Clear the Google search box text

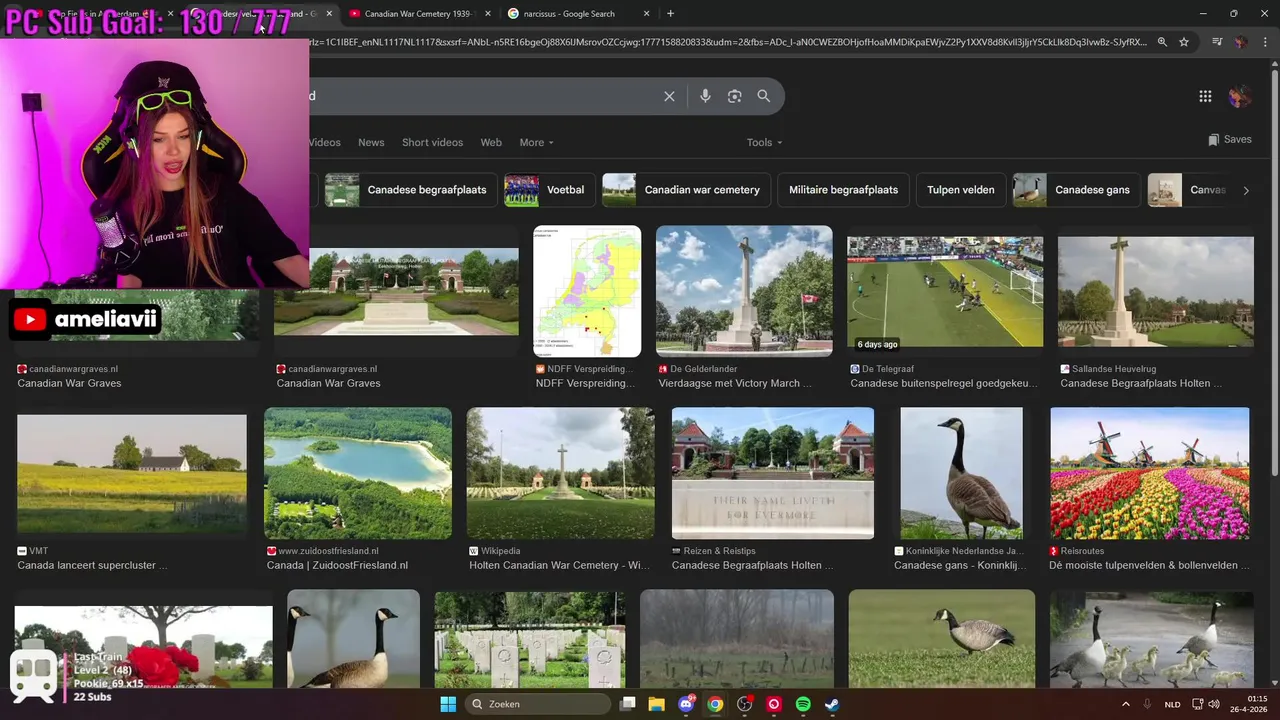pyautogui.click(x=669, y=96)
